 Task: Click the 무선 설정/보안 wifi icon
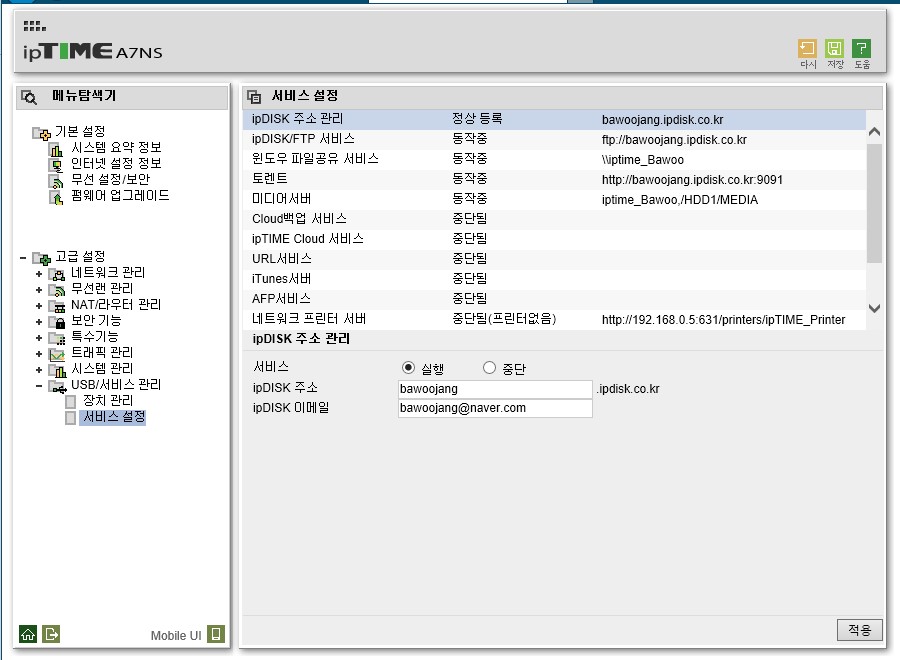coord(56,181)
